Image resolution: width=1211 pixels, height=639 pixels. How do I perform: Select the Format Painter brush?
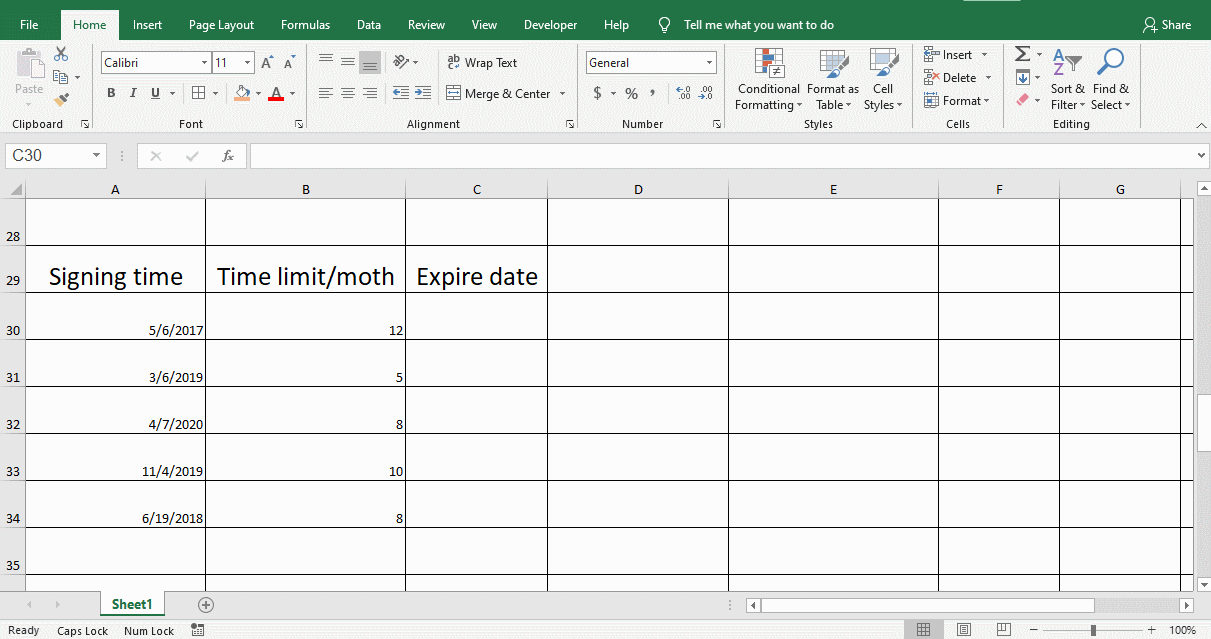click(x=61, y=99)
